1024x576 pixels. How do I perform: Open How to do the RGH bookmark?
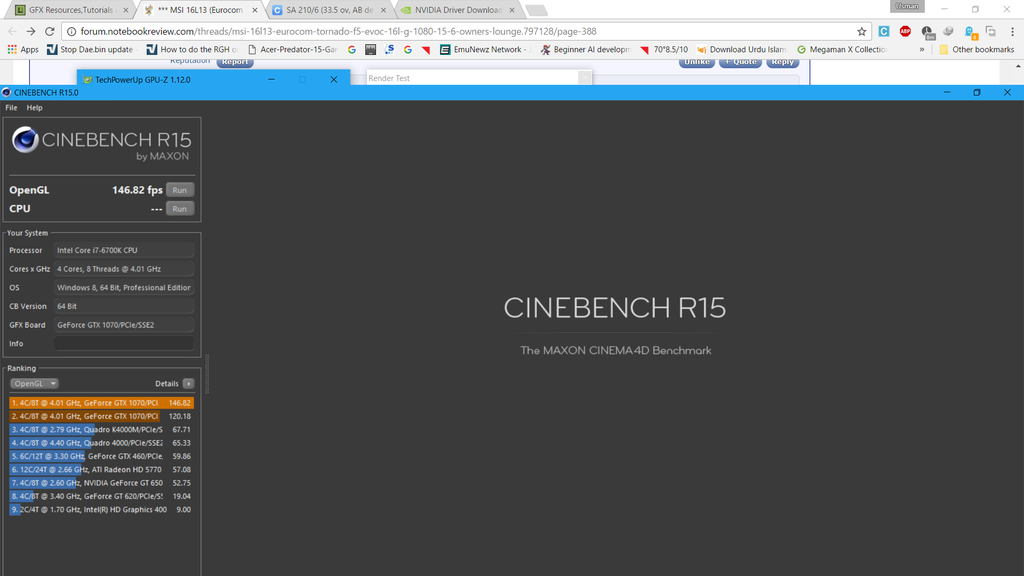[x=192, y=50]
